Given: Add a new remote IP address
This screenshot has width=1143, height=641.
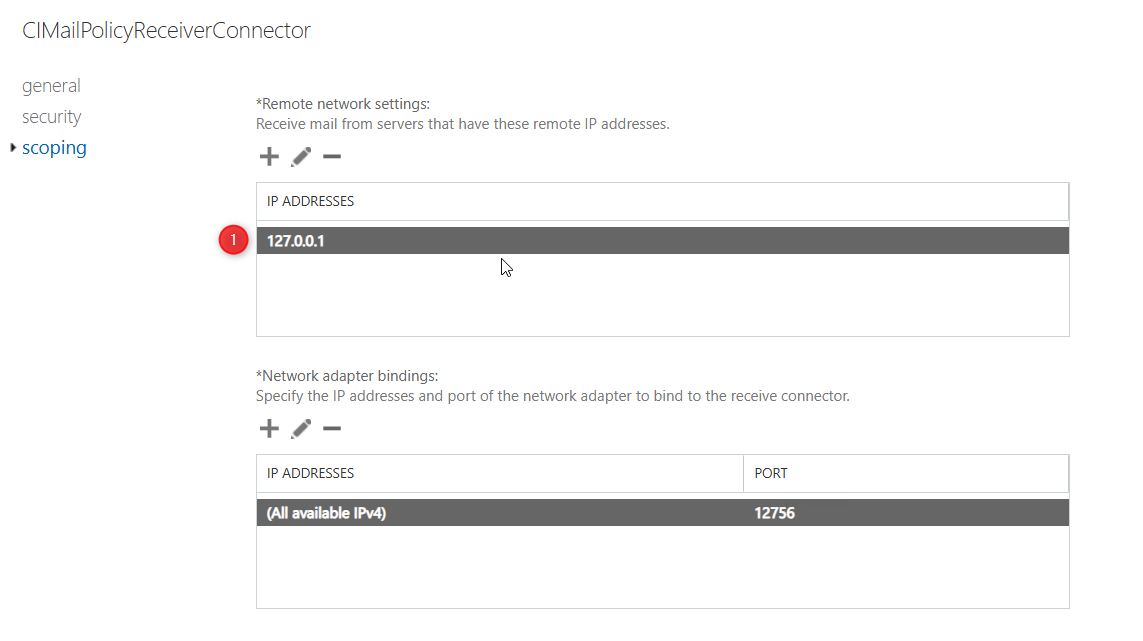Looking at the screenshot, I should 269,157.
